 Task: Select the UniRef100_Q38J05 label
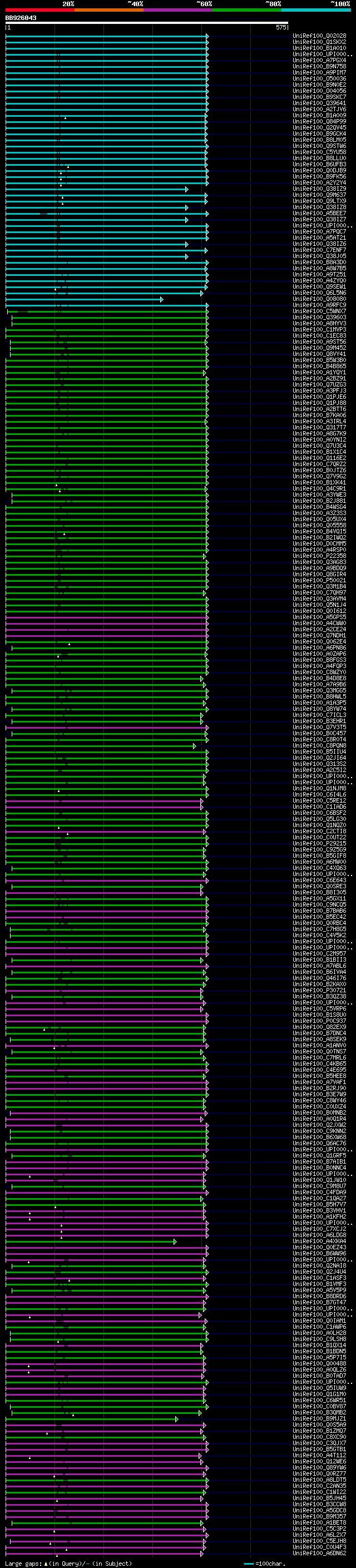[x=319, y=256]
